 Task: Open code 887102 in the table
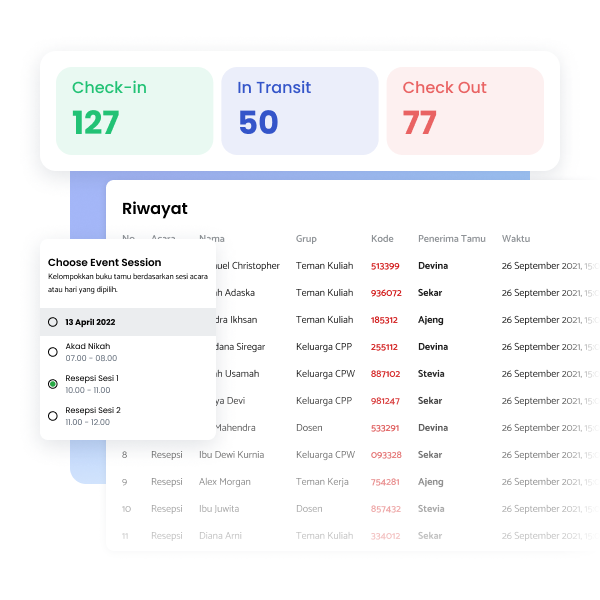coord(386,374)
